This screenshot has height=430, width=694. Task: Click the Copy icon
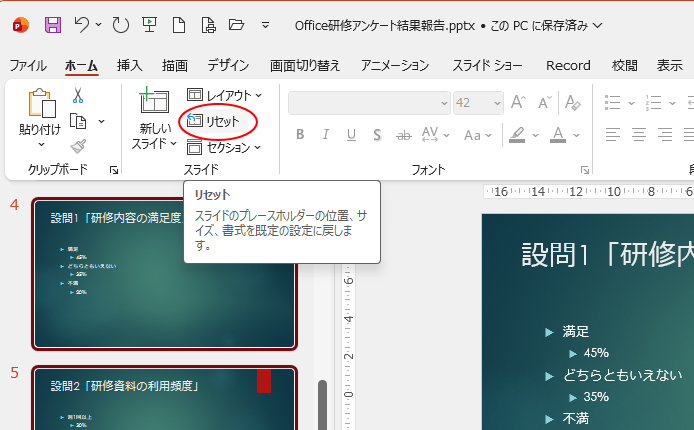pos(78,121)
